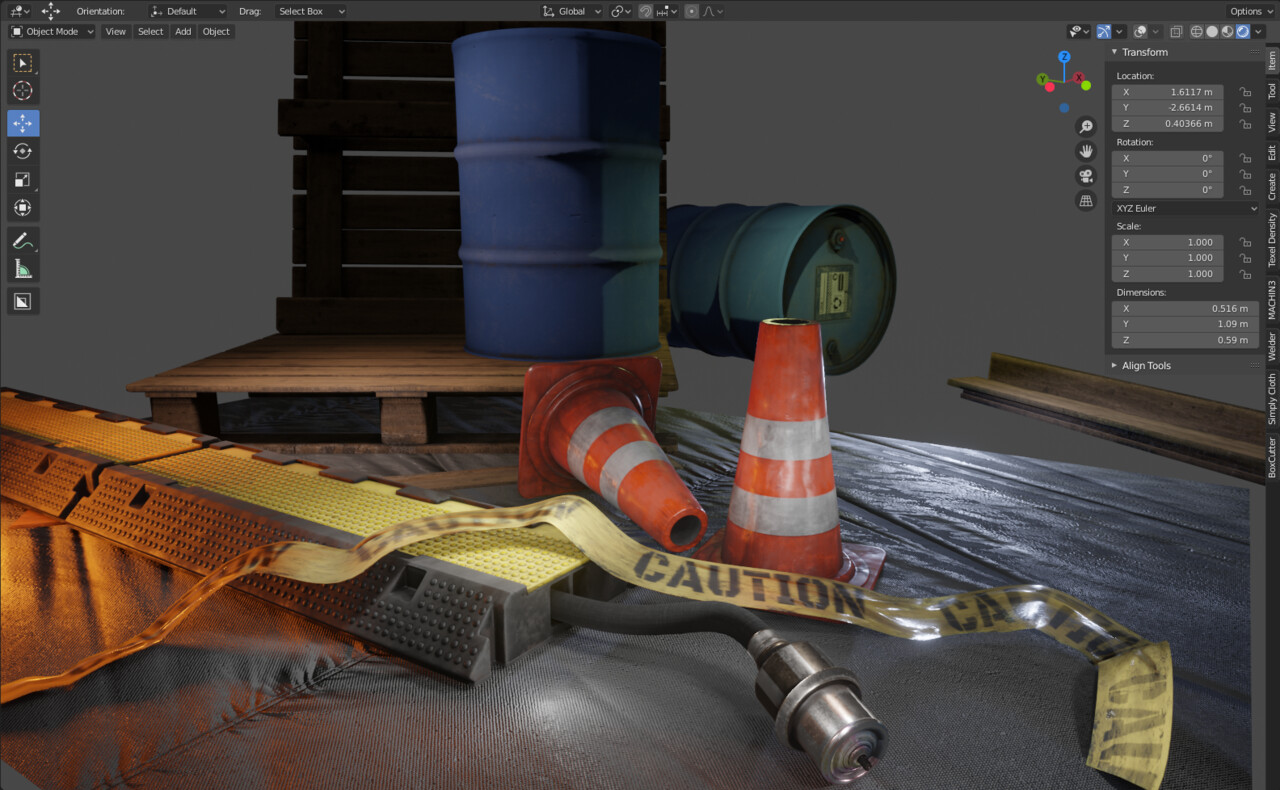The image size is (1280, 790).
Task: Open the pivot point link menu
Action: point(621,11)
